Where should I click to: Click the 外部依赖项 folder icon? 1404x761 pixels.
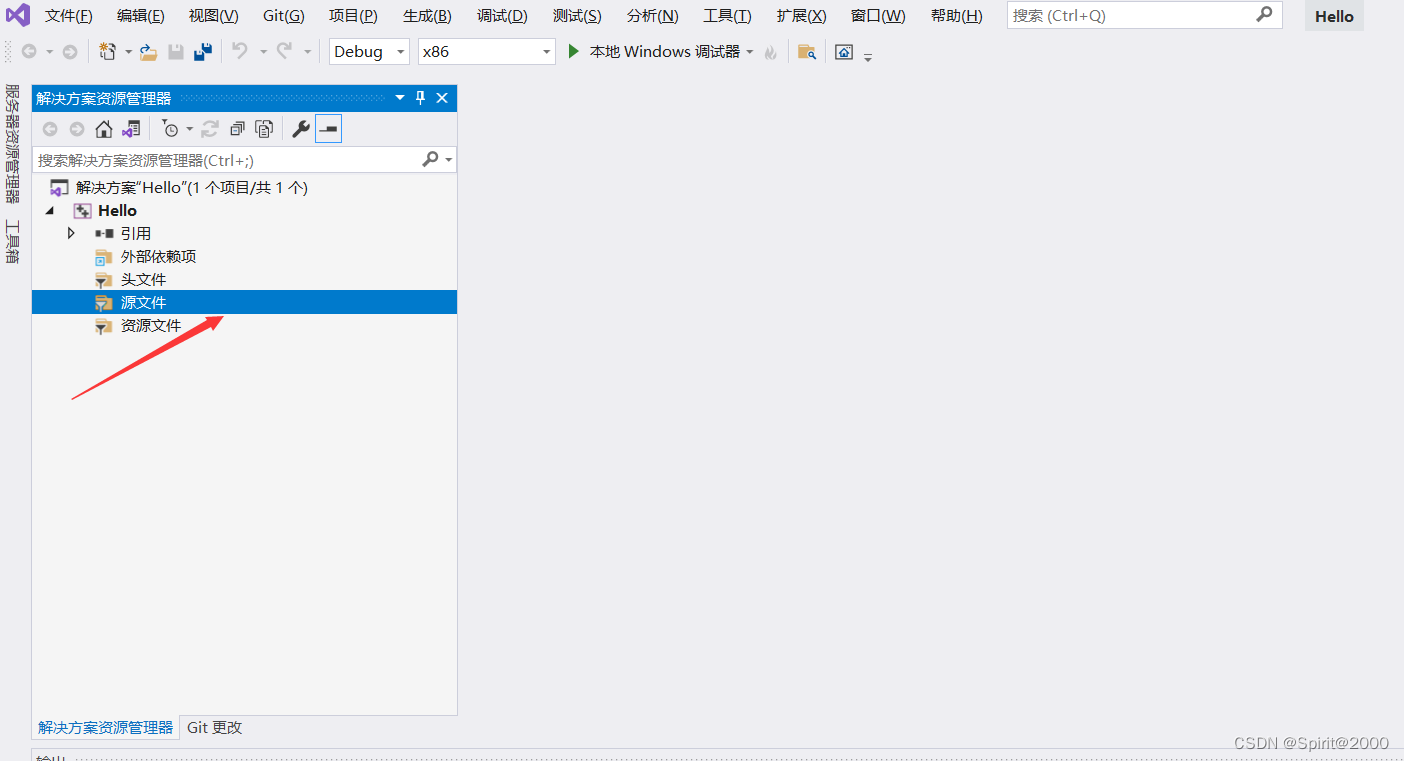(104, 257)
